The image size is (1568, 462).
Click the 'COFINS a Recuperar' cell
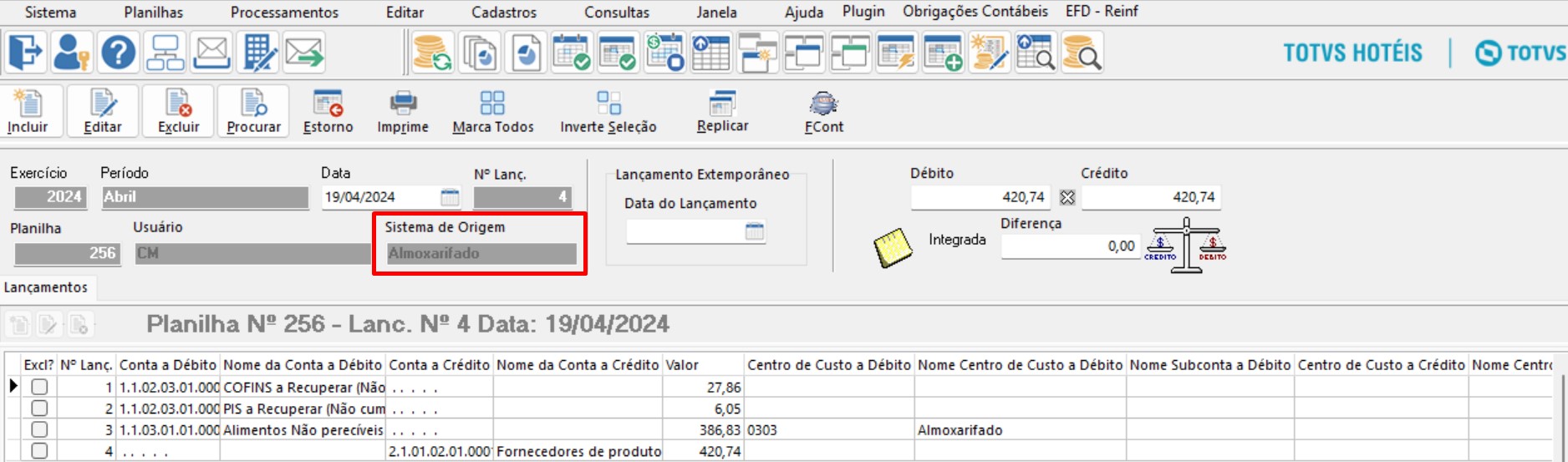pyautogui.click(x=303, y=388)
